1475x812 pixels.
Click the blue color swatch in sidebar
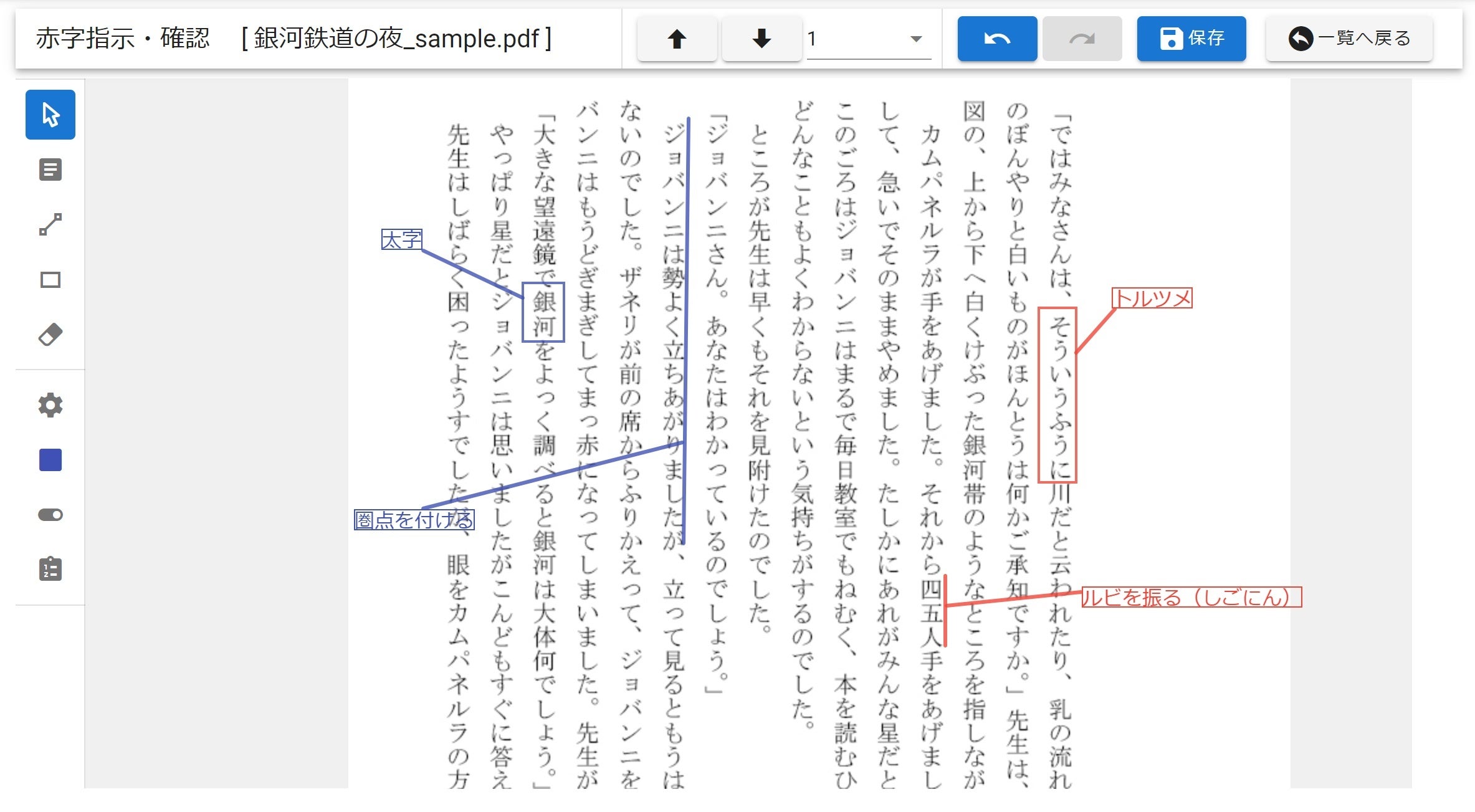tap(50, 459)
